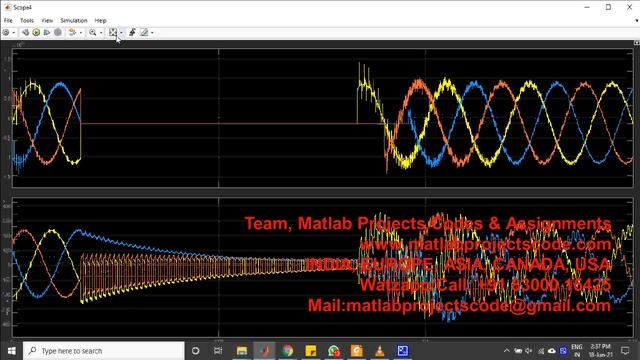Open the Scale Axes options dropdown arrow
This screenshot has width=640, height=360.
(121, 33)
